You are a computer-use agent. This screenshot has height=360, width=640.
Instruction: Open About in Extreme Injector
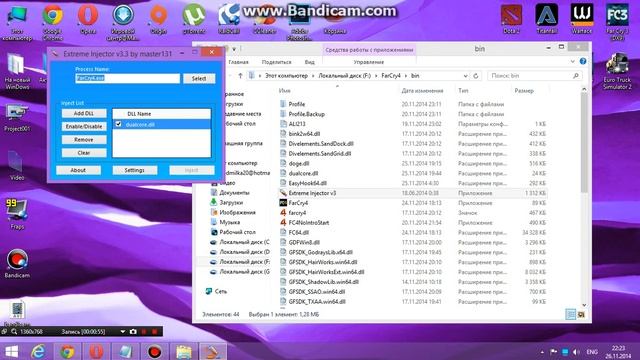tap(78, 170)
